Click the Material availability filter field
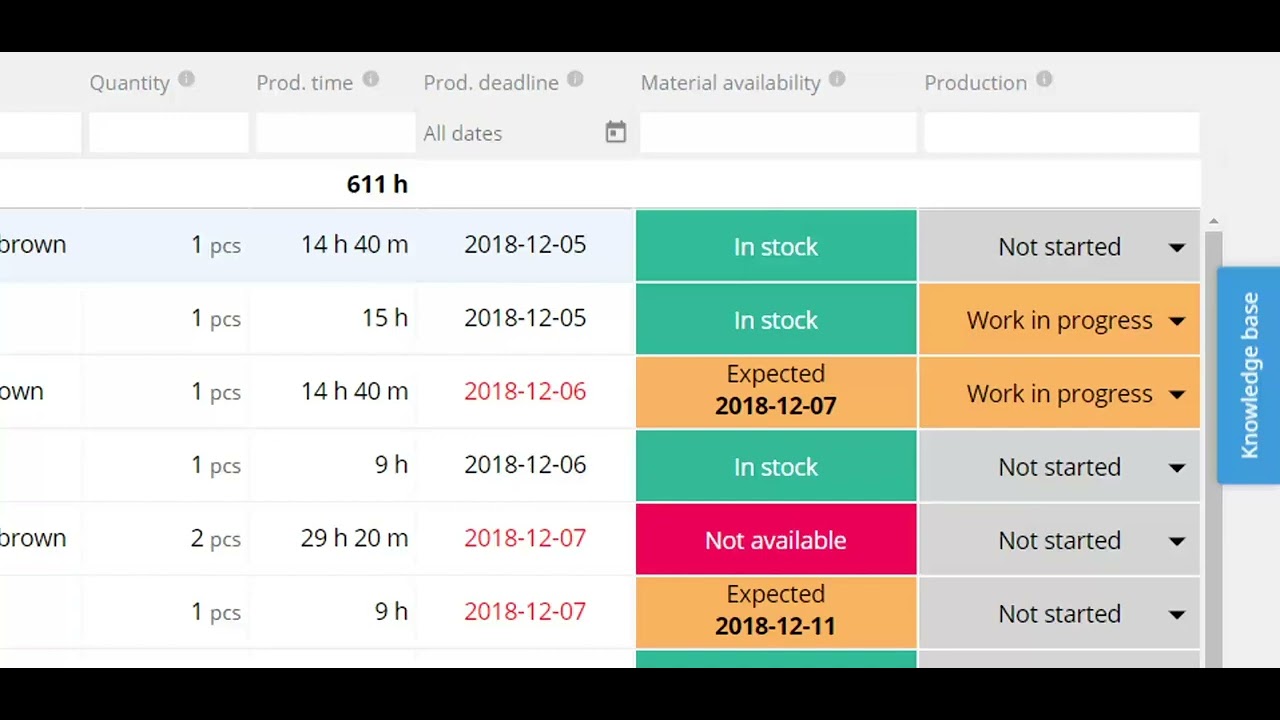This screenshot has height=720, width=1280. (777, 133)
